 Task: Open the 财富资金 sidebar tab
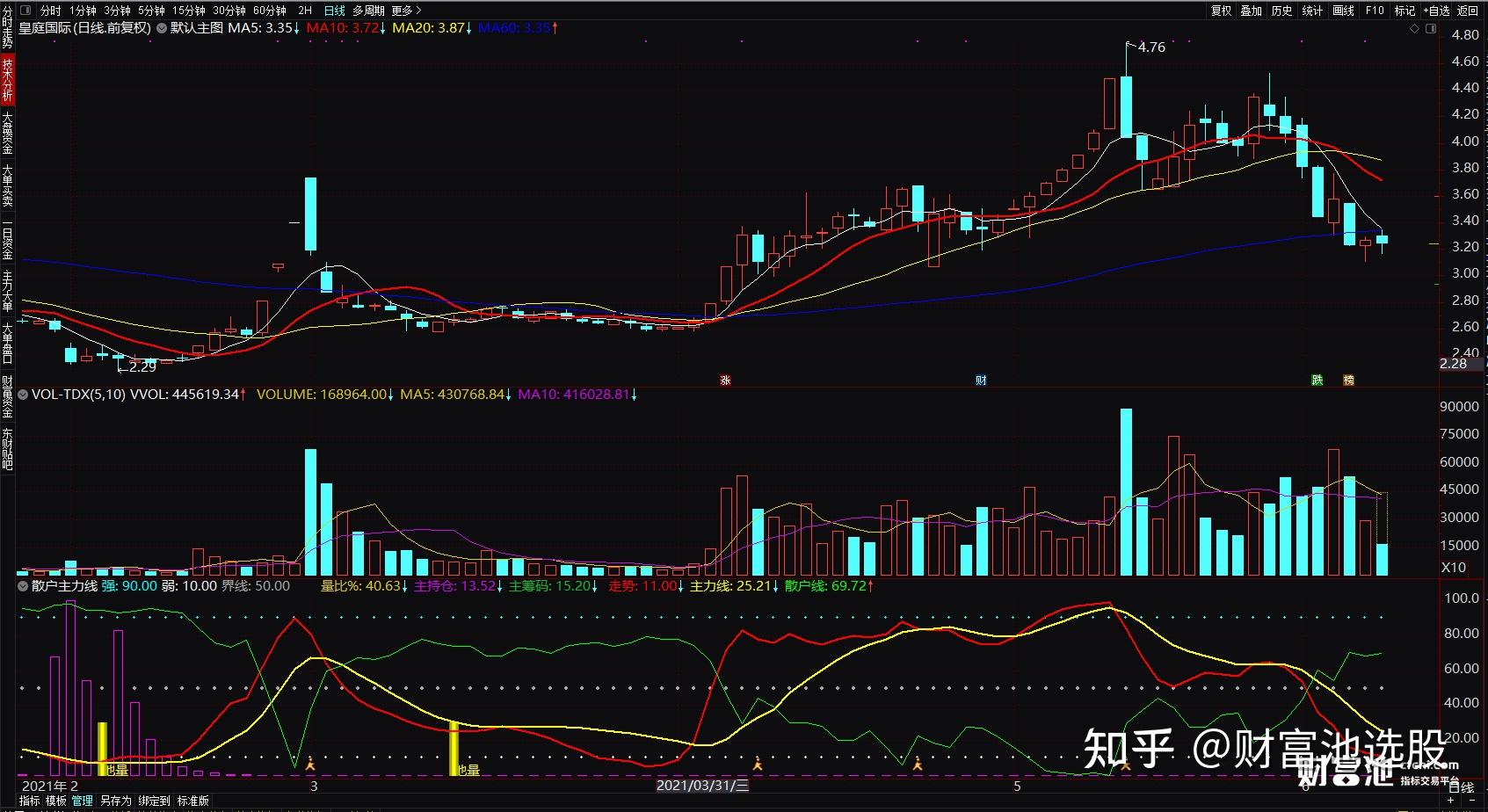tap(7, 396)
